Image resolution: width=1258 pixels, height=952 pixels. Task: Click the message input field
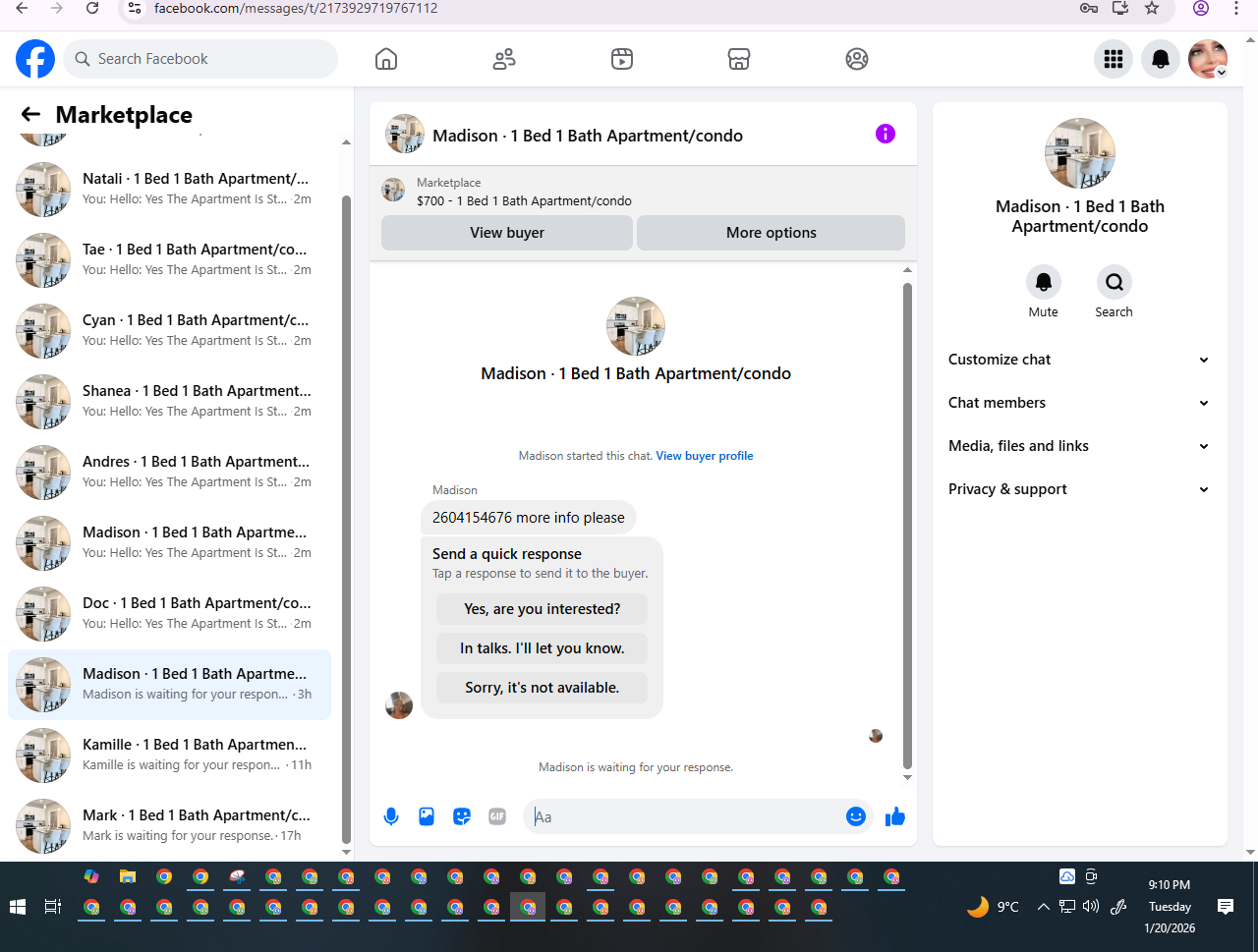(x=686, y=816)
